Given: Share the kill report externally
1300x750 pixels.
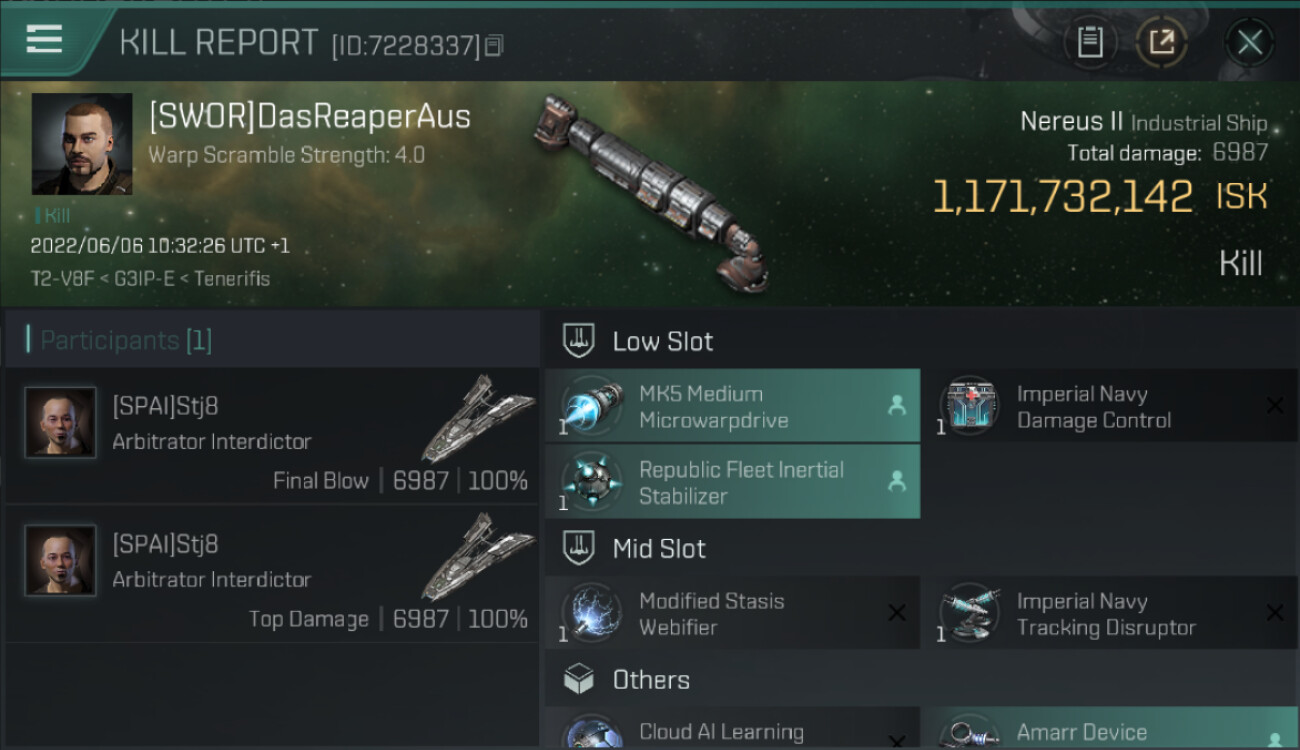Looking at the screenshot, I should click(x=1162, y=42).
